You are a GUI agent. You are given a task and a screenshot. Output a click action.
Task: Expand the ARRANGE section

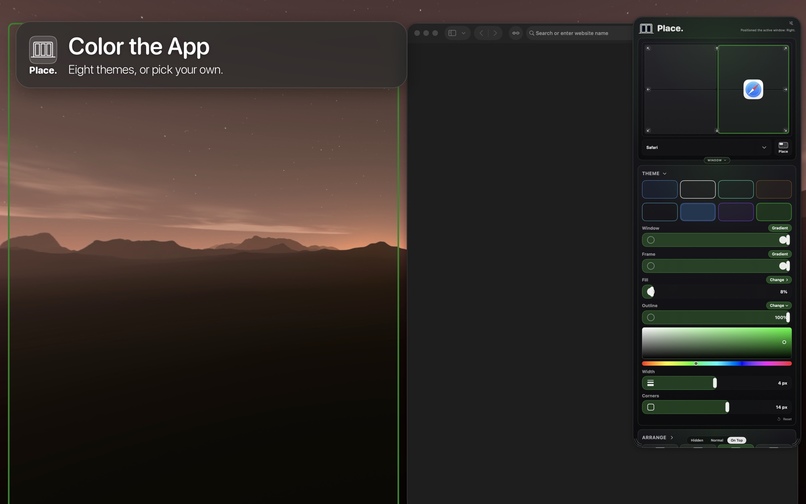pos(657,438)
